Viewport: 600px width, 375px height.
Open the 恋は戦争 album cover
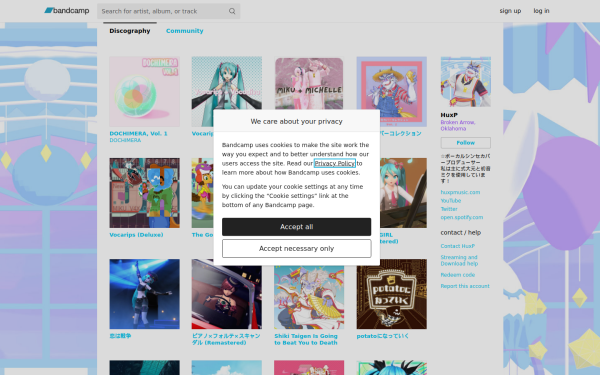click(144, 294)
